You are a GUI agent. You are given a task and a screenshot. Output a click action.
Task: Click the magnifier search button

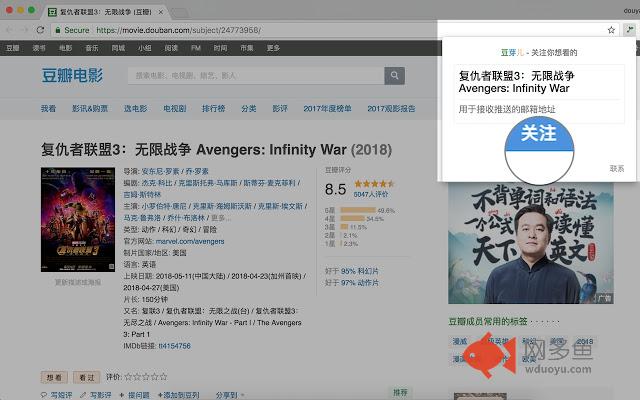pyautogui.click(x=394, y=76)
